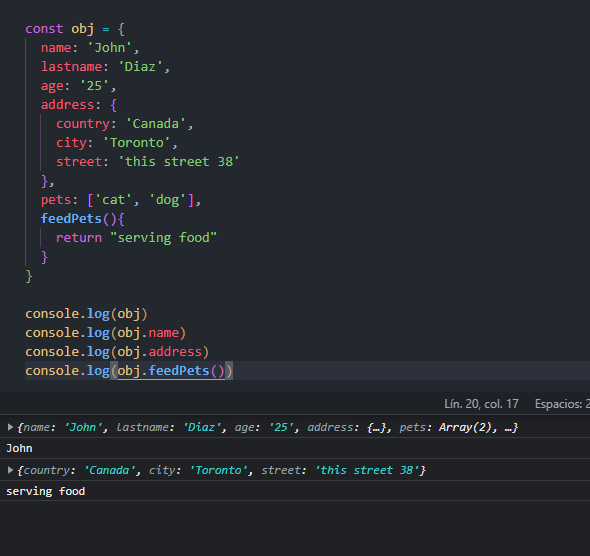Click the 'John' console output line

tap(19, 448)
